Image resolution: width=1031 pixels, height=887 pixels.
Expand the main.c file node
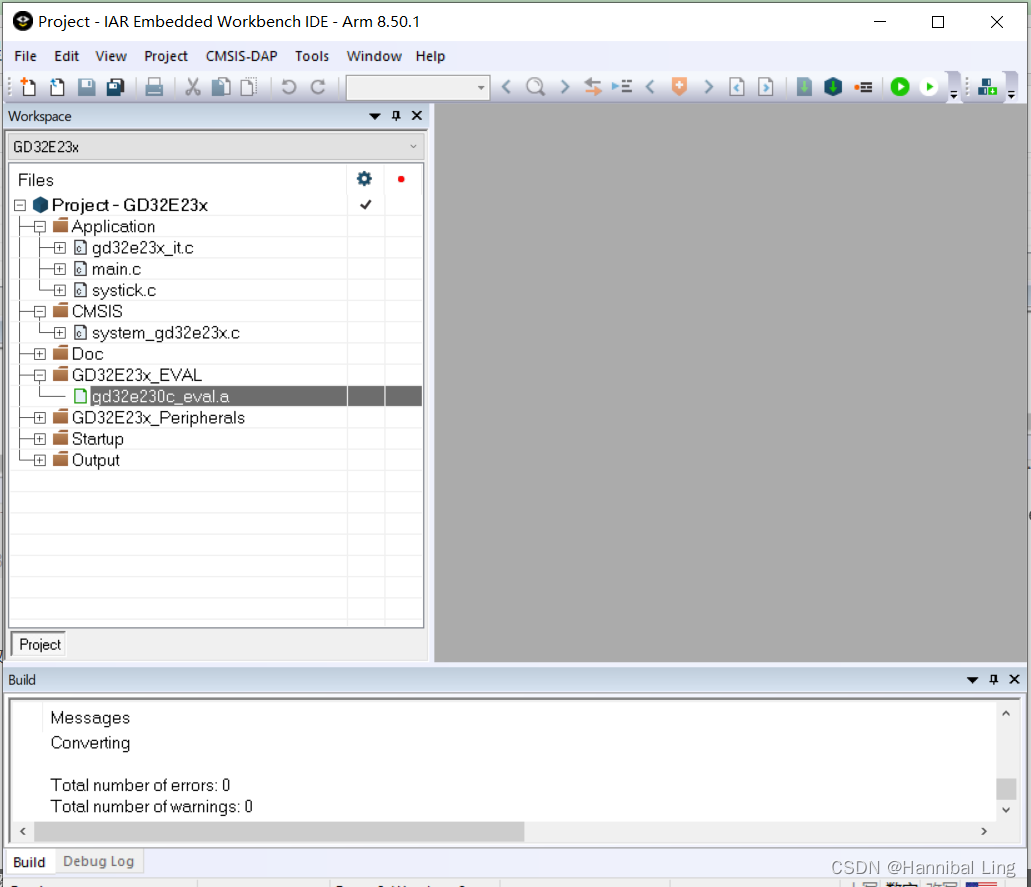tap(60, 269)
